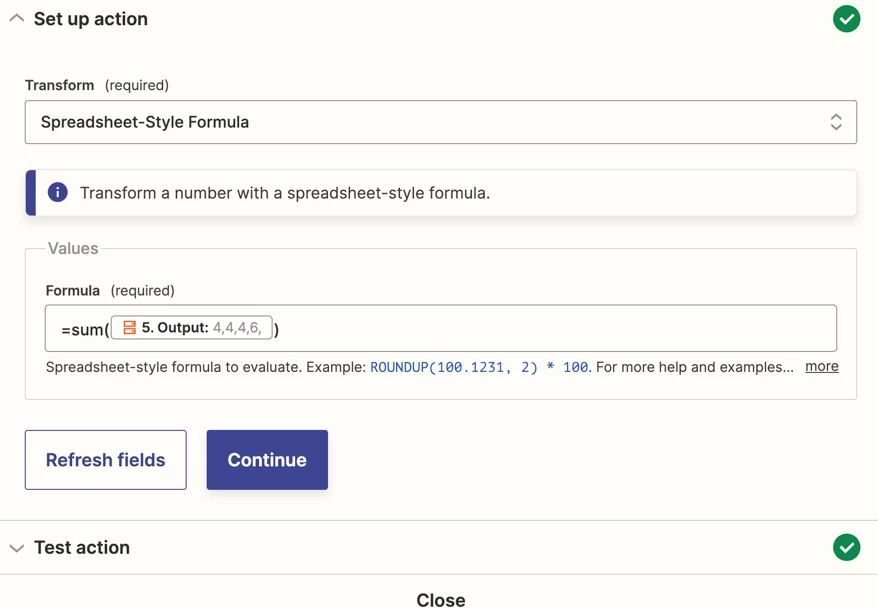Click the orange Formatter step icon in the pill
Viewport: 878px width, 608px height.
(x=130, y=326)
